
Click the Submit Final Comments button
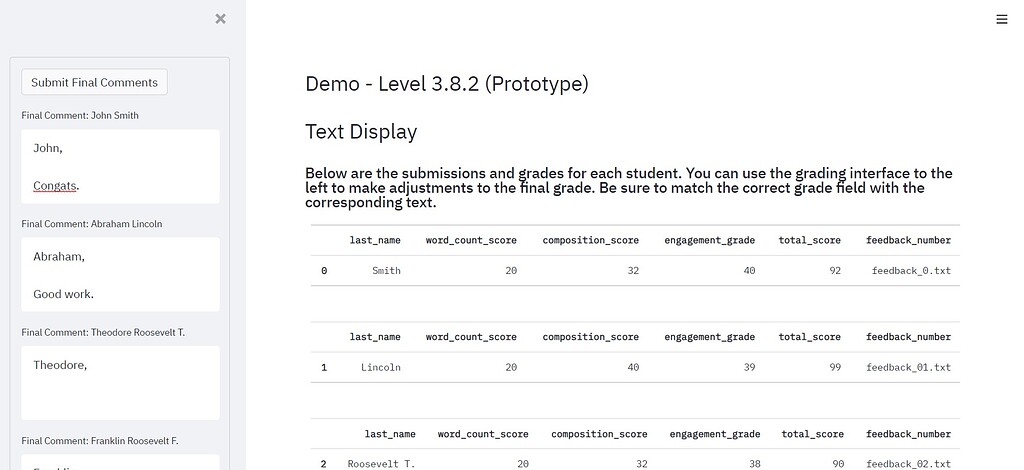pos(95,82)
